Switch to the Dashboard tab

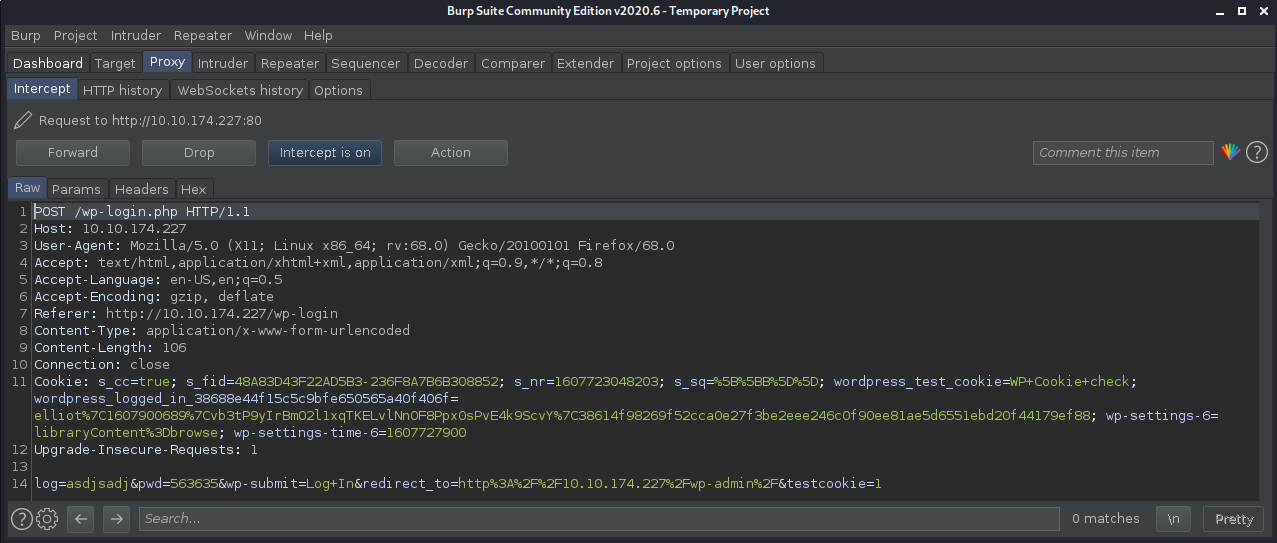coord(48,63)
